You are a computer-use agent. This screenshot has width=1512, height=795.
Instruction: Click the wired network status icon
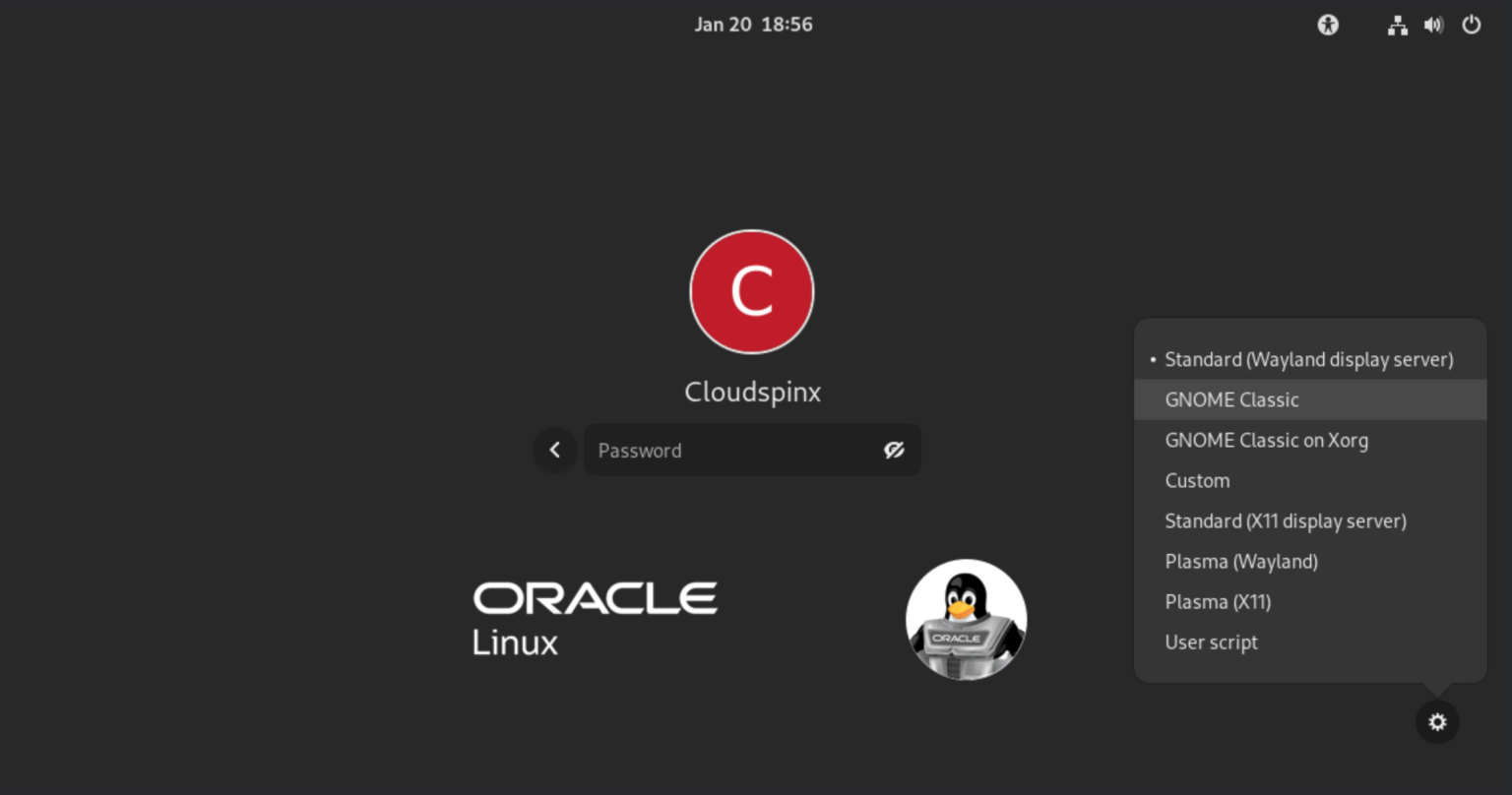pyautogui.click(x=1397, y=26)
